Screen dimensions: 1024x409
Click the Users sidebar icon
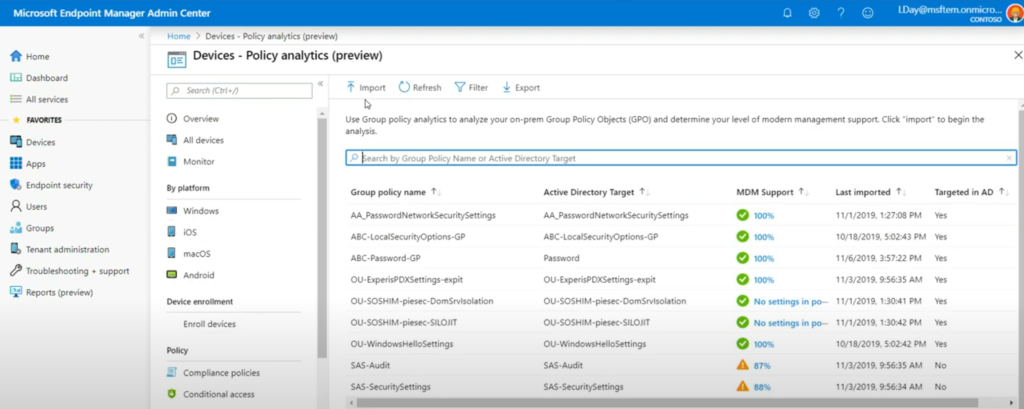tap(16, 206)
